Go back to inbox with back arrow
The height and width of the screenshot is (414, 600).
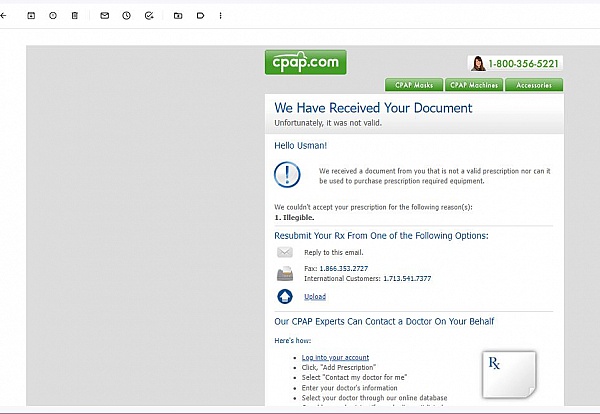click(x=4, y=16)
